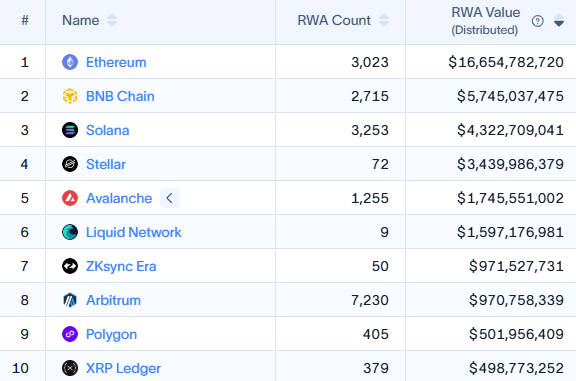Click the XRP Ledger logo icon
This screenshot has height=381, width=576.
(x=70, y=368)
